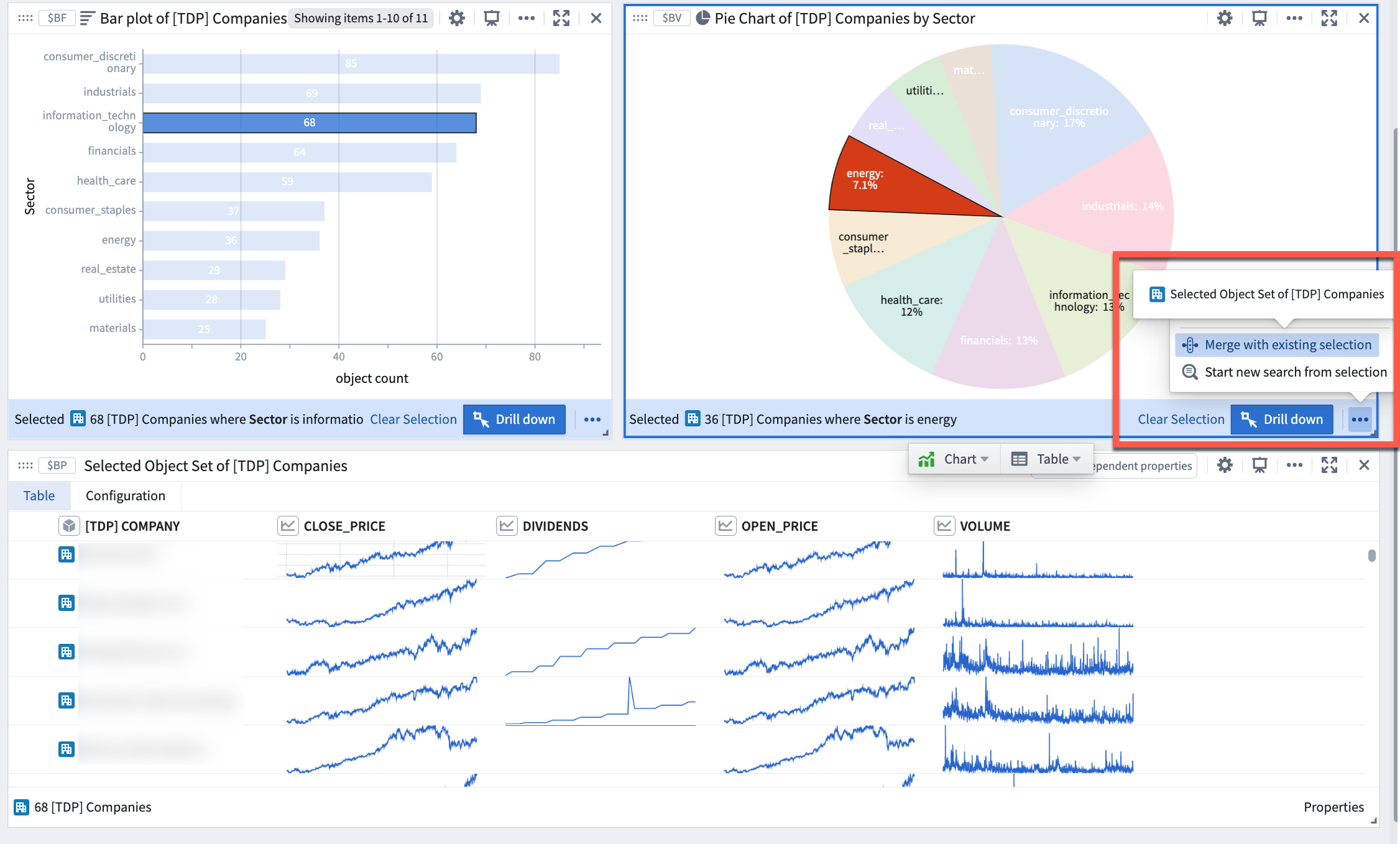Click presentation icon in Bar plot panel
Viewport: 1400px width, 844px height.
coord(491,19)
